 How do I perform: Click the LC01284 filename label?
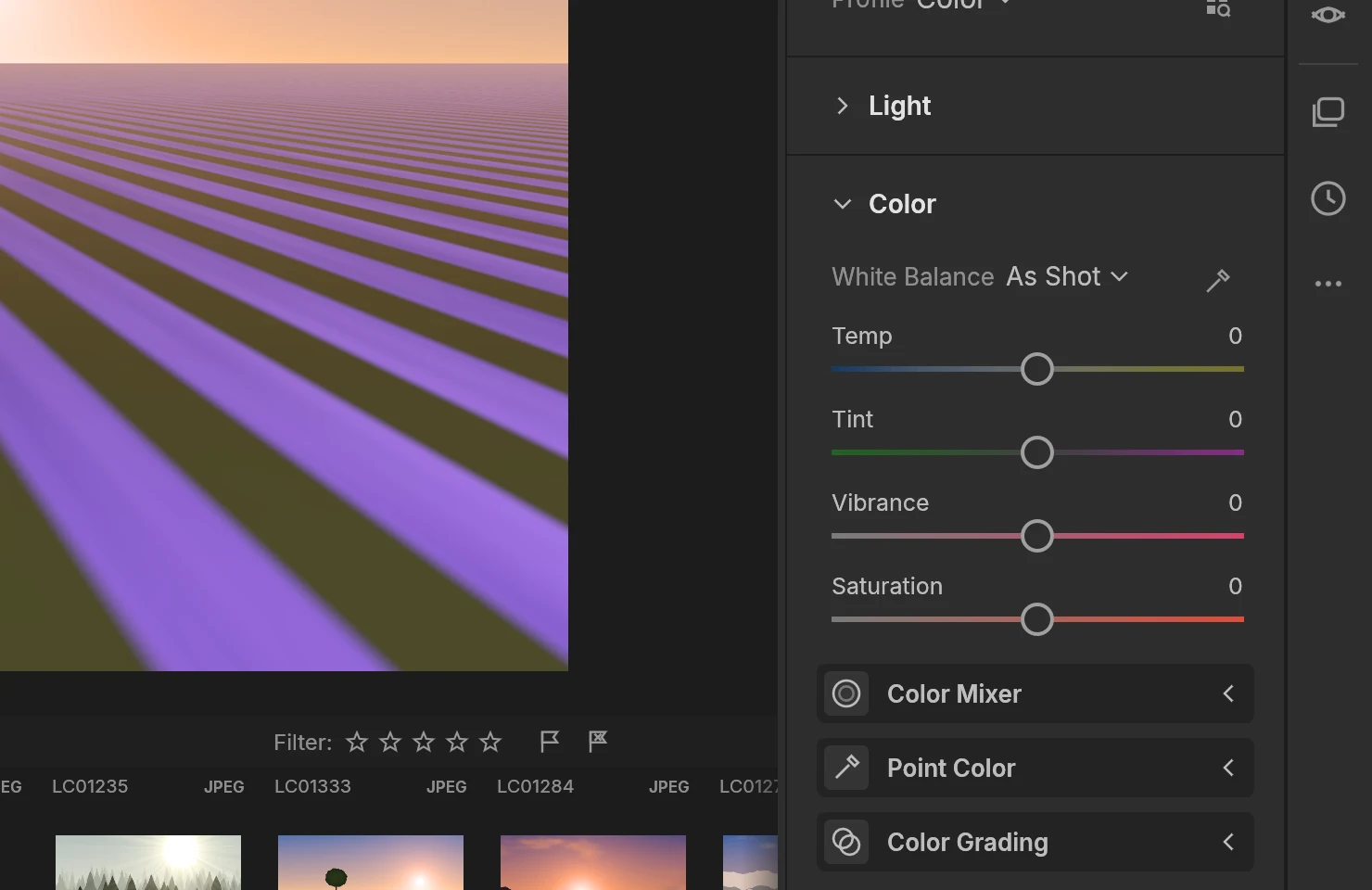535,786
